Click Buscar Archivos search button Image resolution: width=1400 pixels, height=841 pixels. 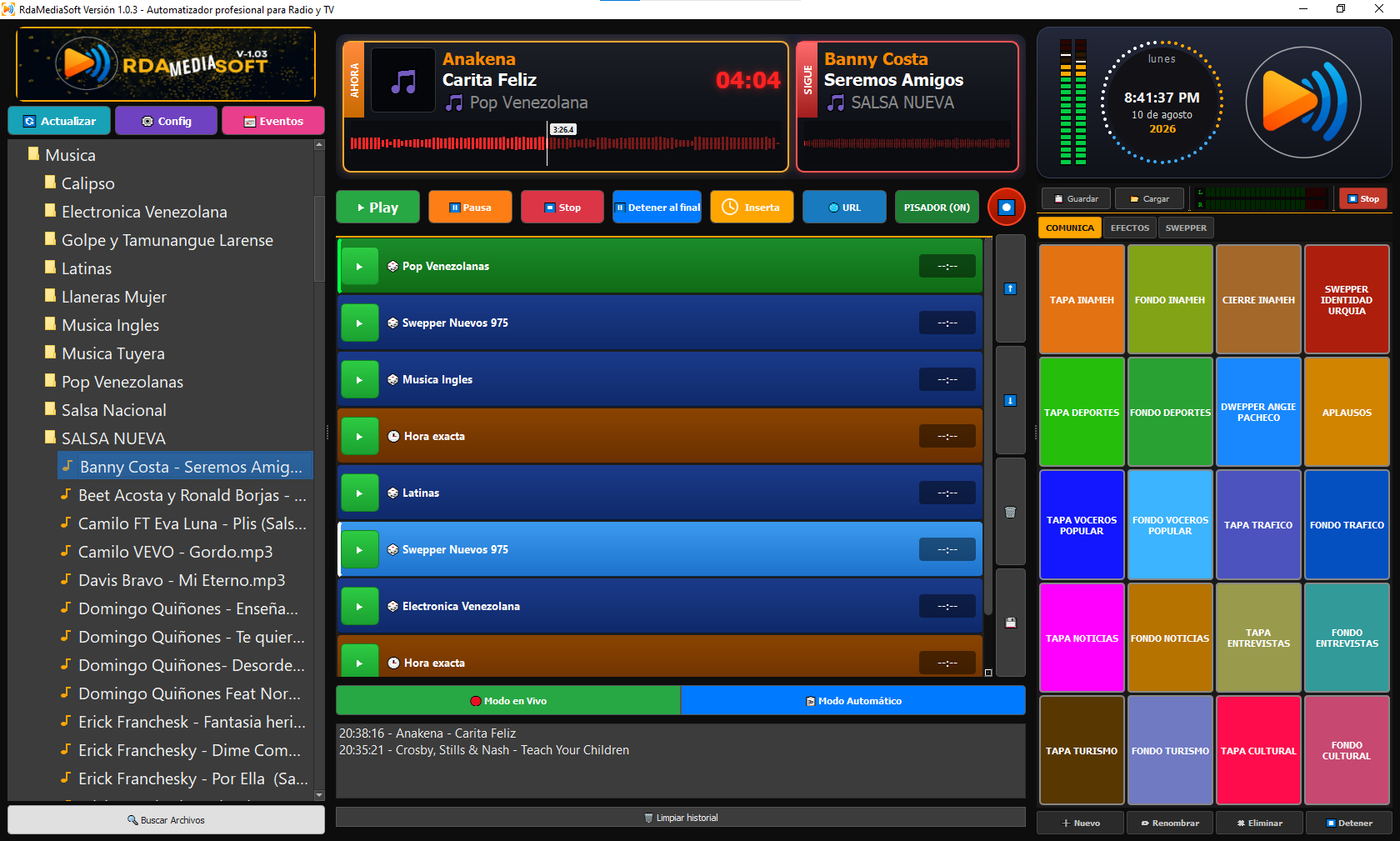[x=166, y=820]
